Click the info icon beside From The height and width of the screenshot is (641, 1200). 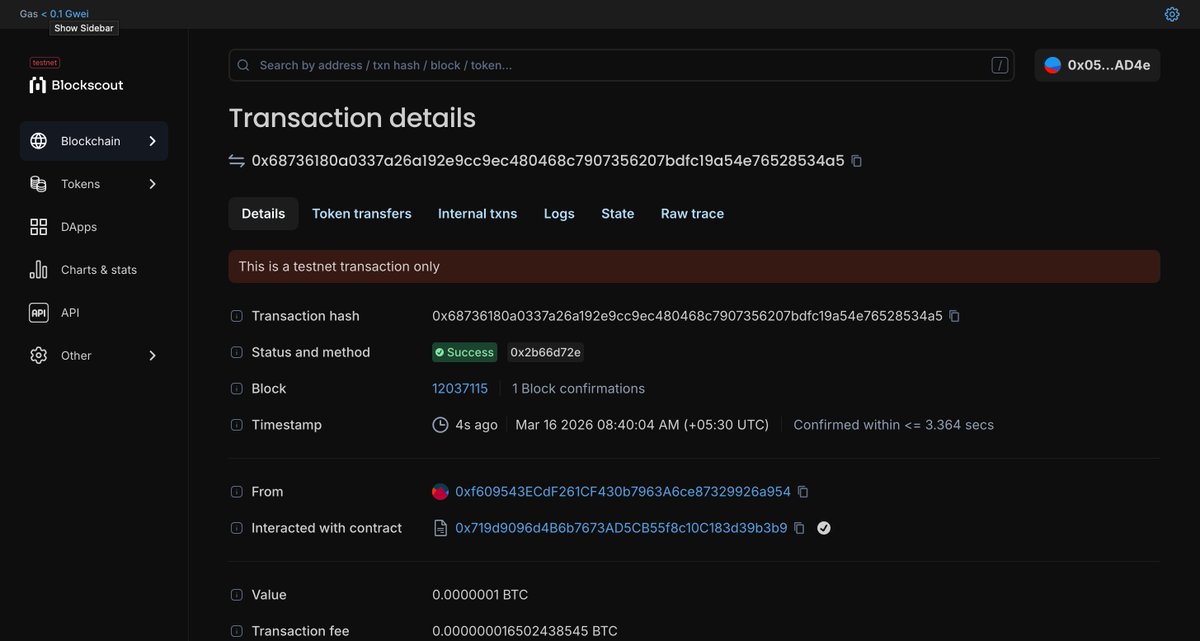coord(237,492)
